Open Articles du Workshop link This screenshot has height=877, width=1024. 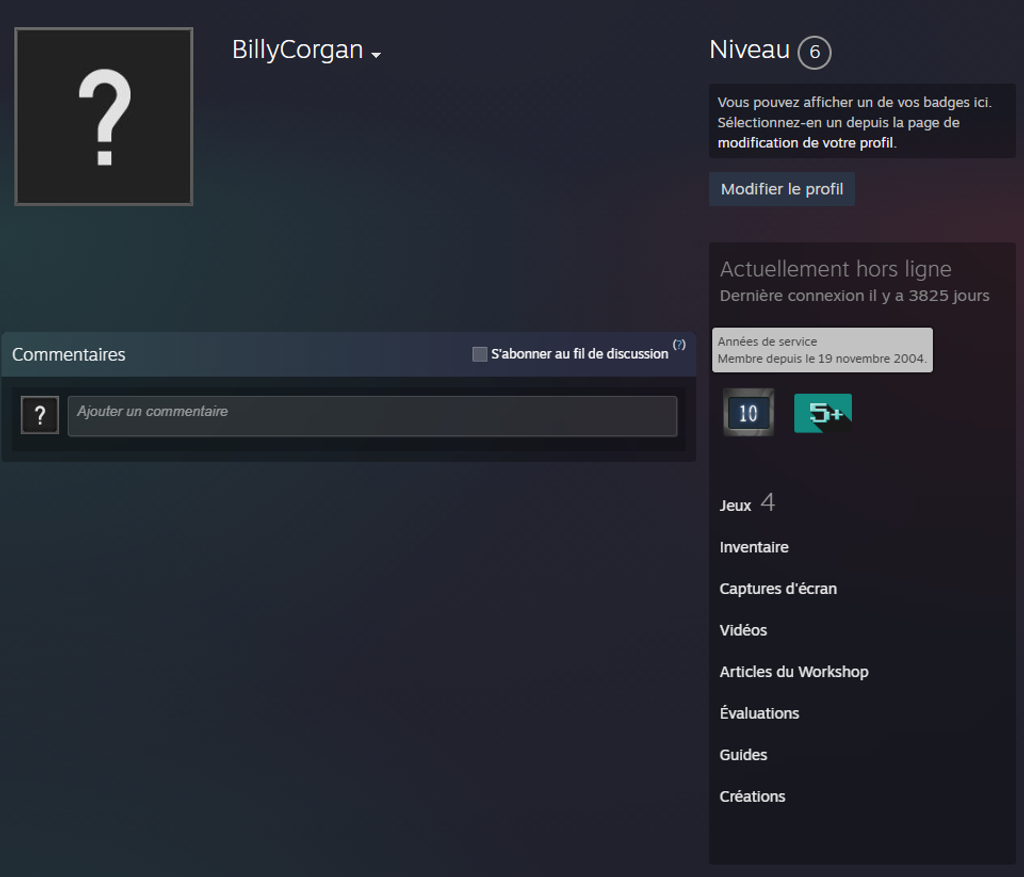pyautogui.click(x=793, y=672)
